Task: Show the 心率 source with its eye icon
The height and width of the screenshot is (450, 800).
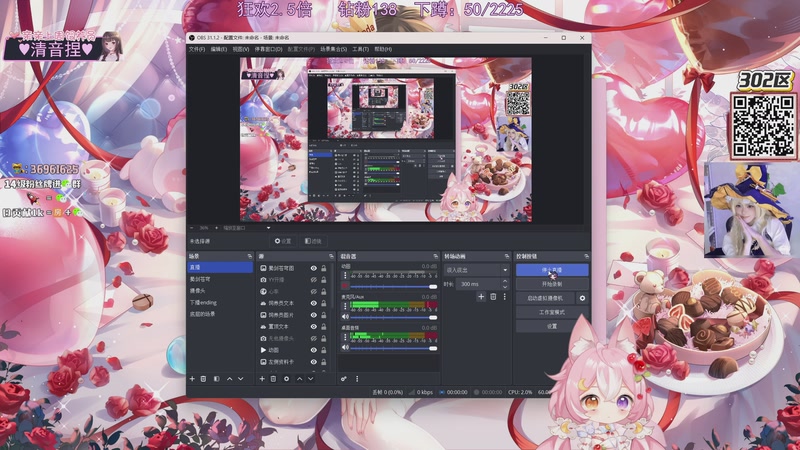Action: click(314, 291)
